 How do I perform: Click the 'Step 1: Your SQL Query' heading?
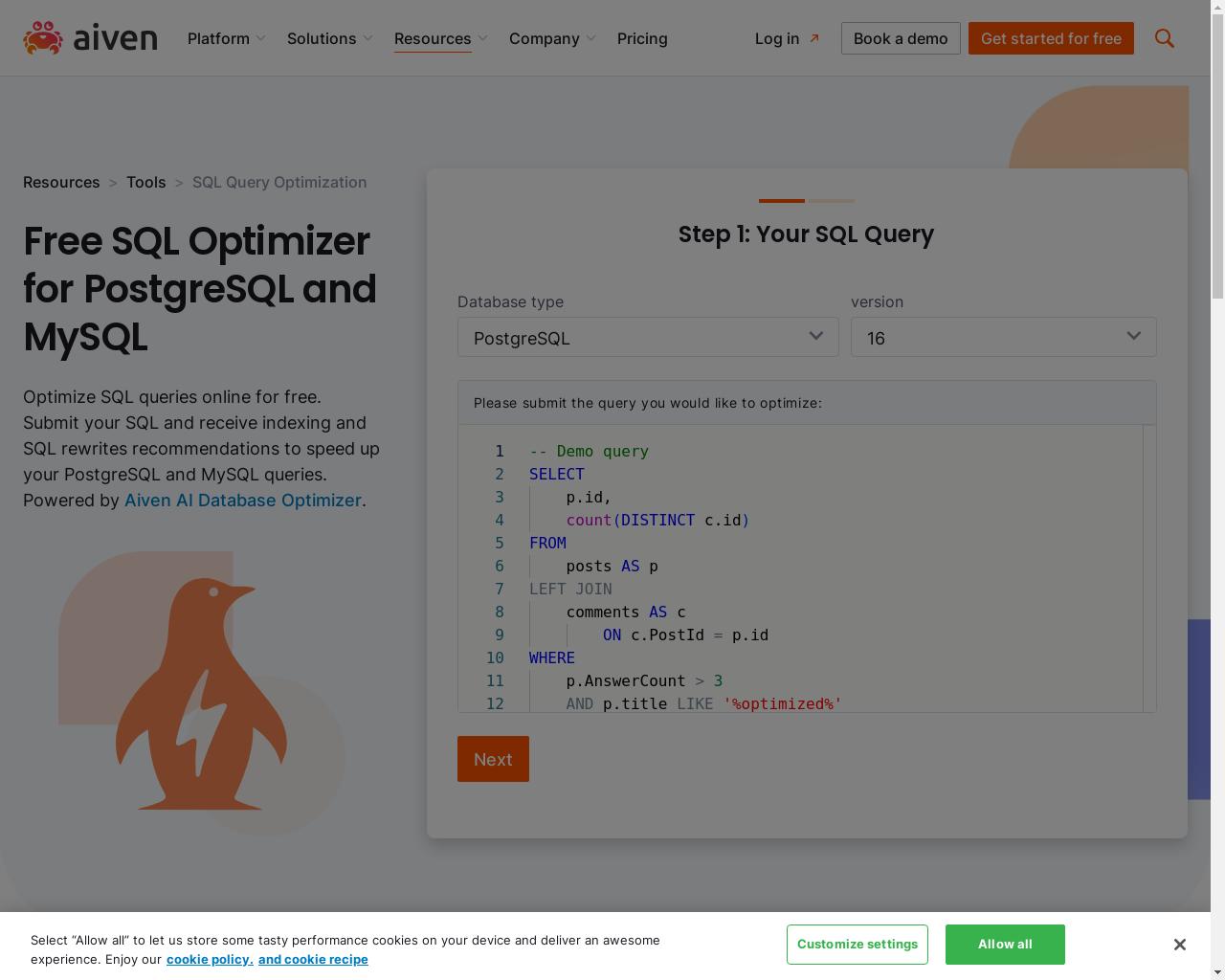coord(806,234)
